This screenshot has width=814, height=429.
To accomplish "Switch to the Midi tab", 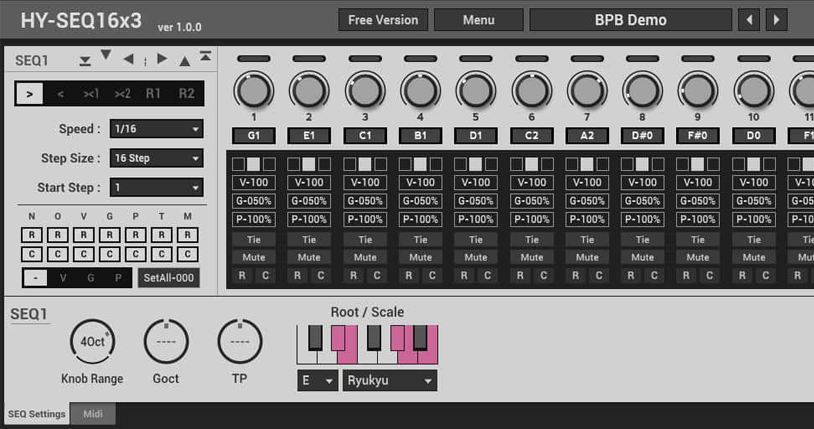I will coord(93,414).
